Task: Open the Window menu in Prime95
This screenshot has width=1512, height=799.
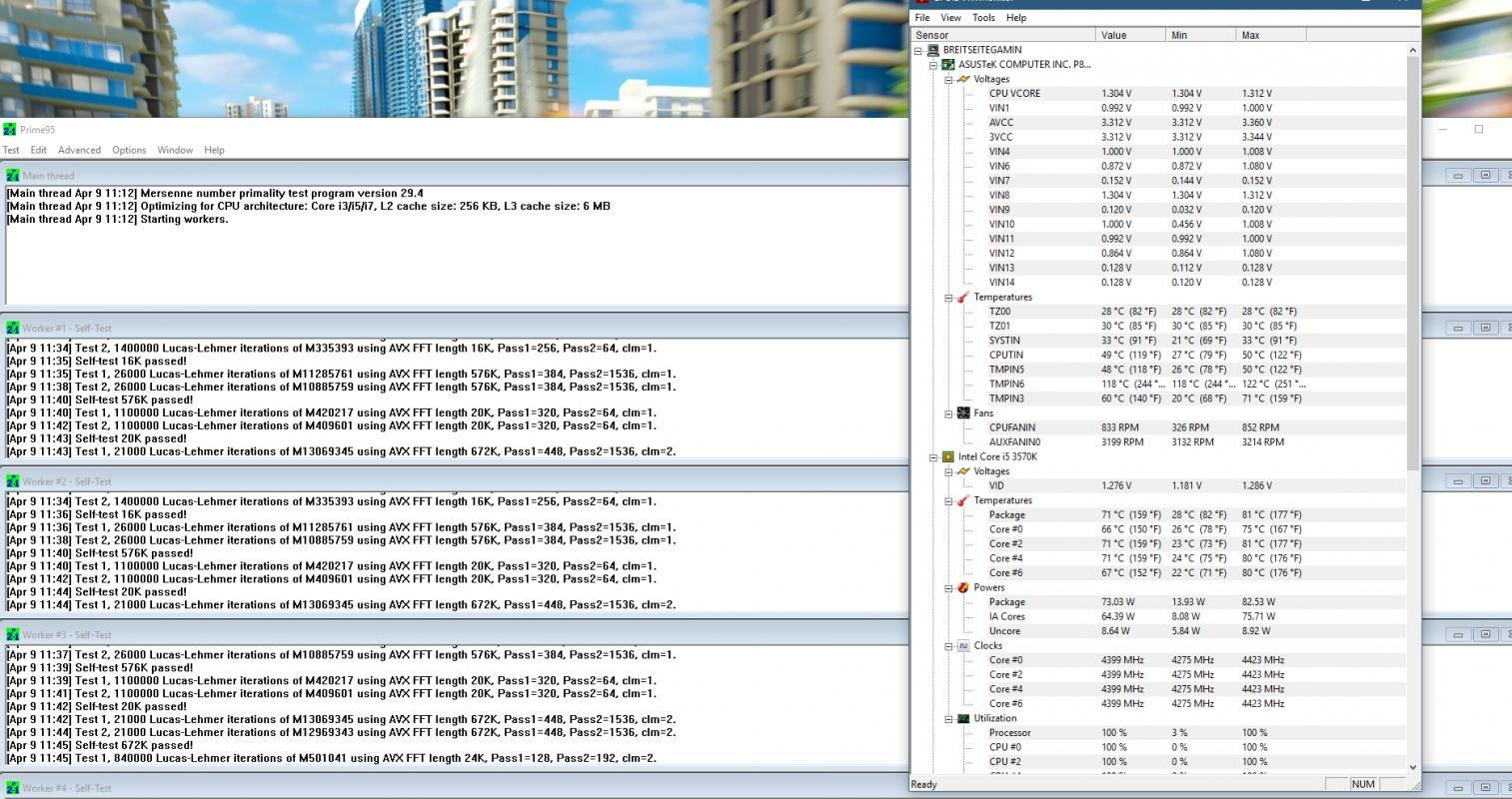Action: point(175,150)
